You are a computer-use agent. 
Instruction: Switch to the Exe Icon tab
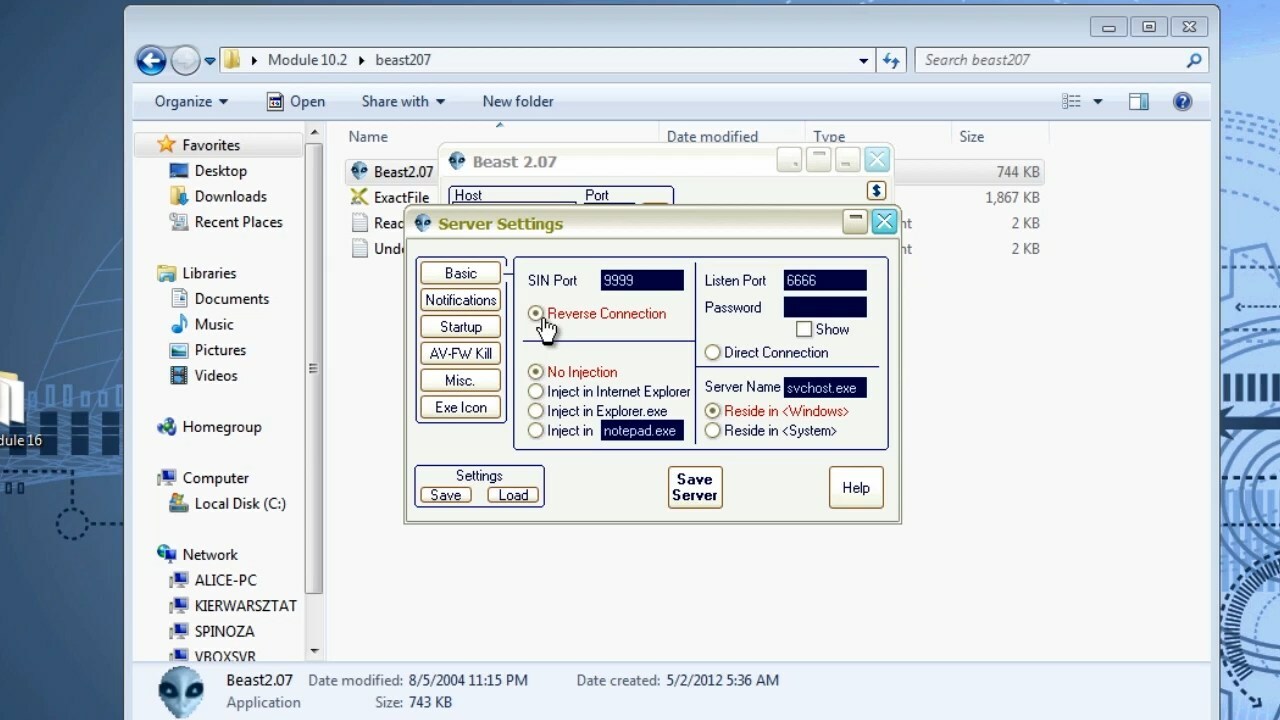pos(461,408)
